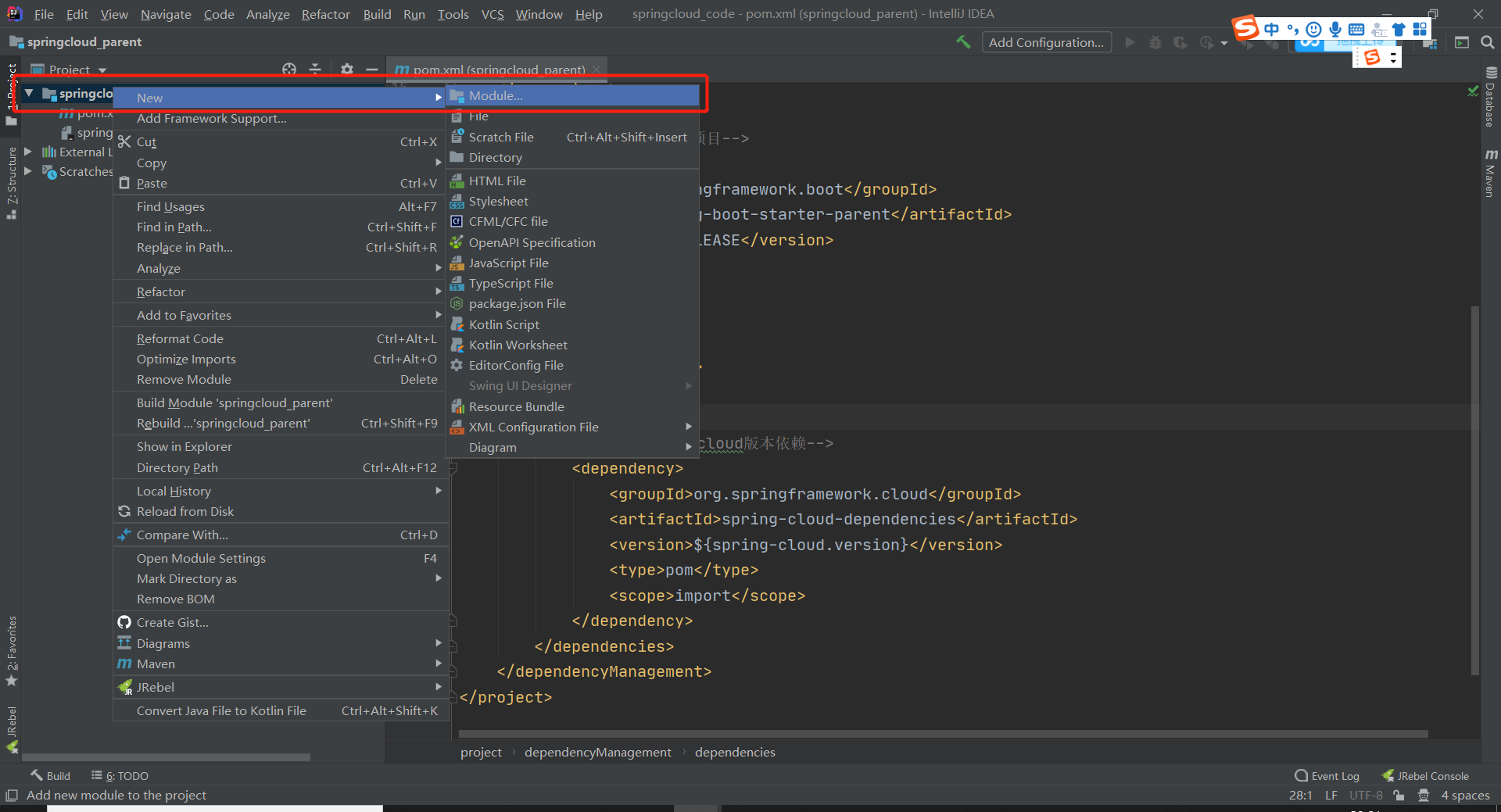
Task: Click the Project panel horizontal scrollbar
Action: coord(166,757)
